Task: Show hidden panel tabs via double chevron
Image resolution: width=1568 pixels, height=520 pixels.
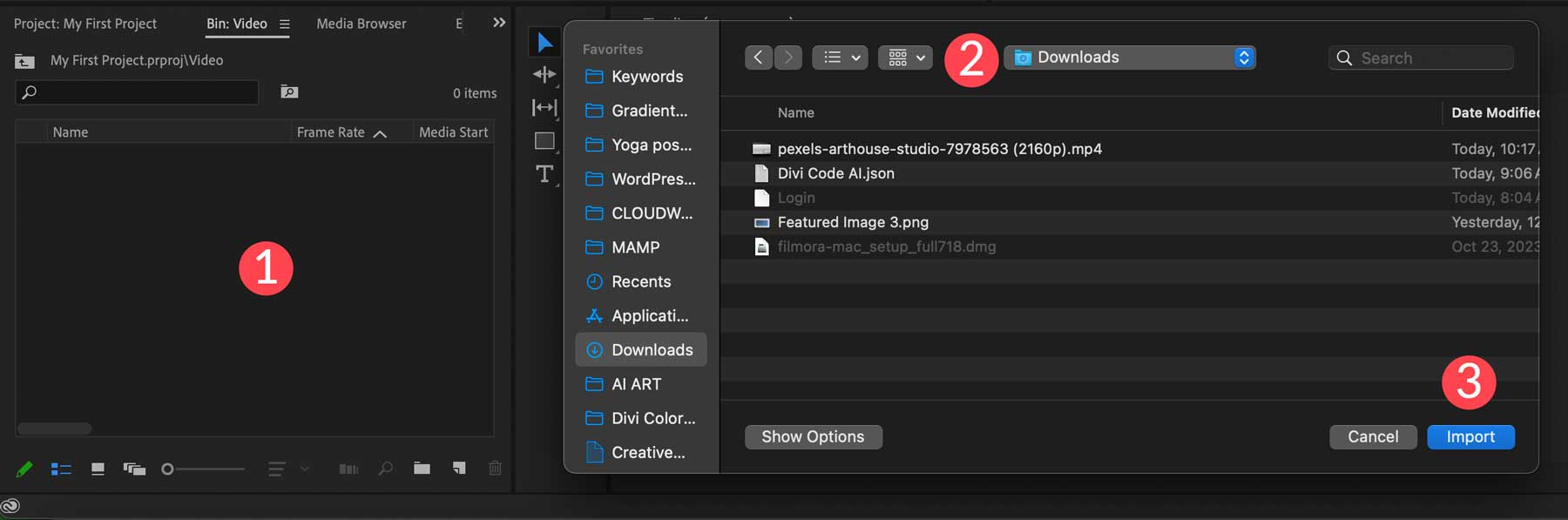Action: pyautogui.click(x=499, y=23)
